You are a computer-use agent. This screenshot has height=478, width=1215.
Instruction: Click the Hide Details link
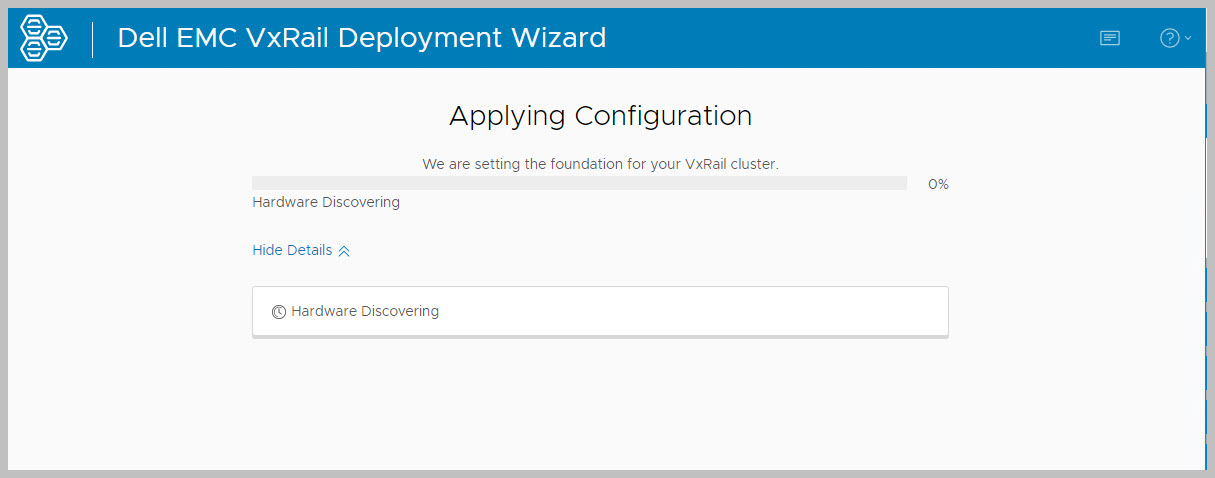click(x=292, y=250)
